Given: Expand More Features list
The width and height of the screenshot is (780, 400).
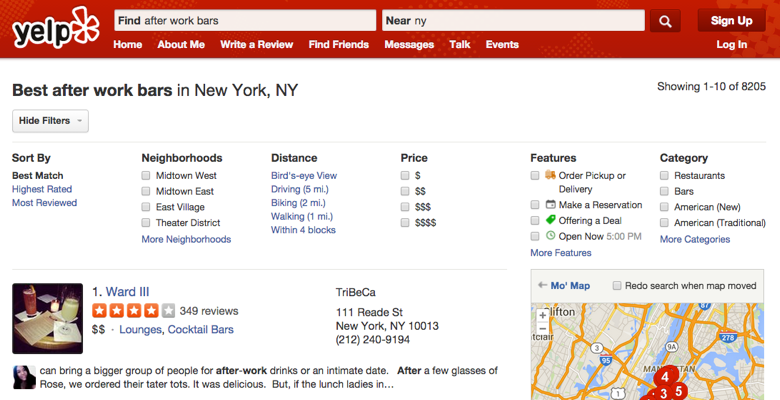Looking at the screenshot, I should [561, 253].
